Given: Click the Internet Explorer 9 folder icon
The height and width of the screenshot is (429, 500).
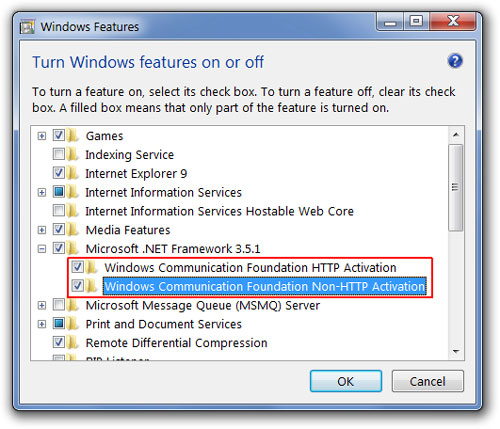Looking at the screenshot, I should (73, 173).
